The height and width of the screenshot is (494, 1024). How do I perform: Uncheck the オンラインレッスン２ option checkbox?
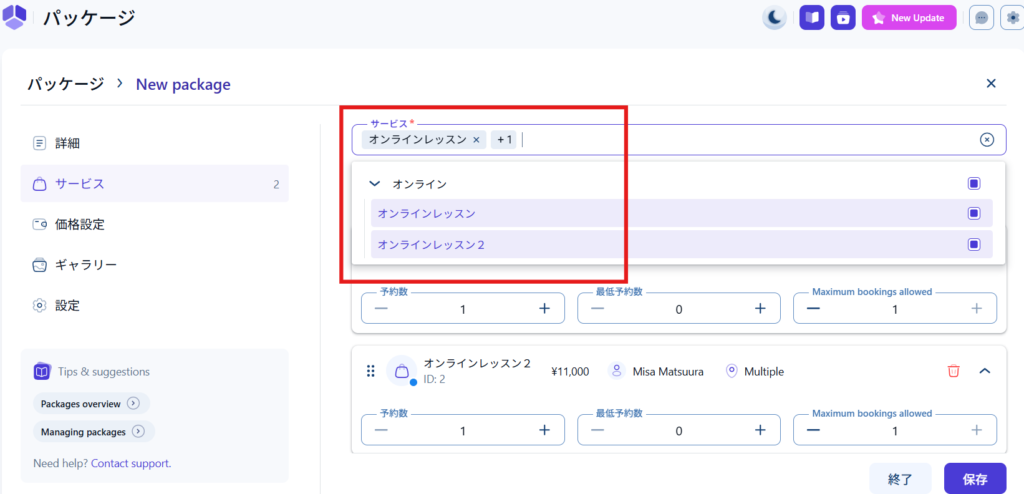[973, 244]
